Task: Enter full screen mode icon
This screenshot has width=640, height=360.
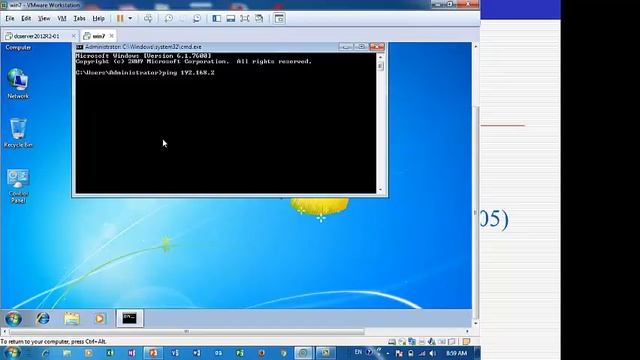Action: coord(244,18)
